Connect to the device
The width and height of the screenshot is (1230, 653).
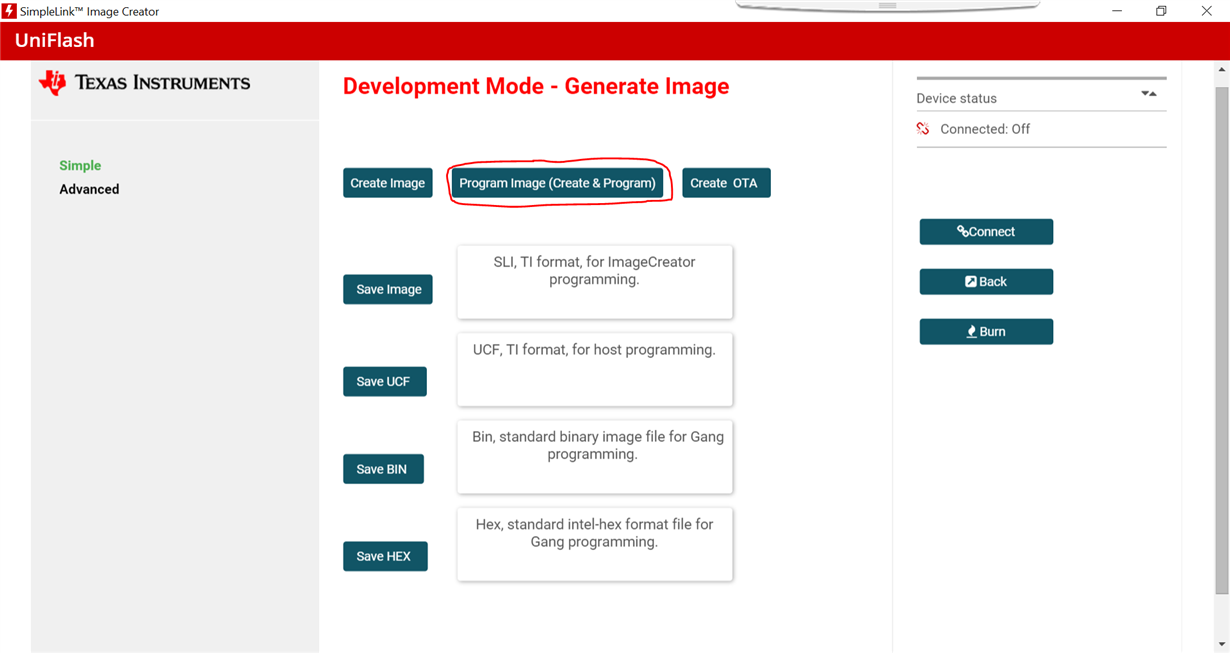[x=986, y=231]
